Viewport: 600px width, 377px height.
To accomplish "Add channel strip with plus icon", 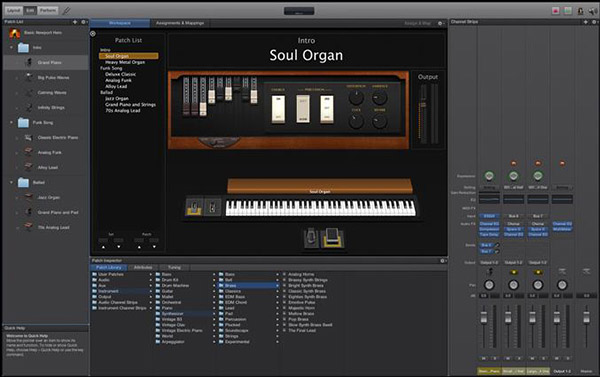I will click(585, 22).
